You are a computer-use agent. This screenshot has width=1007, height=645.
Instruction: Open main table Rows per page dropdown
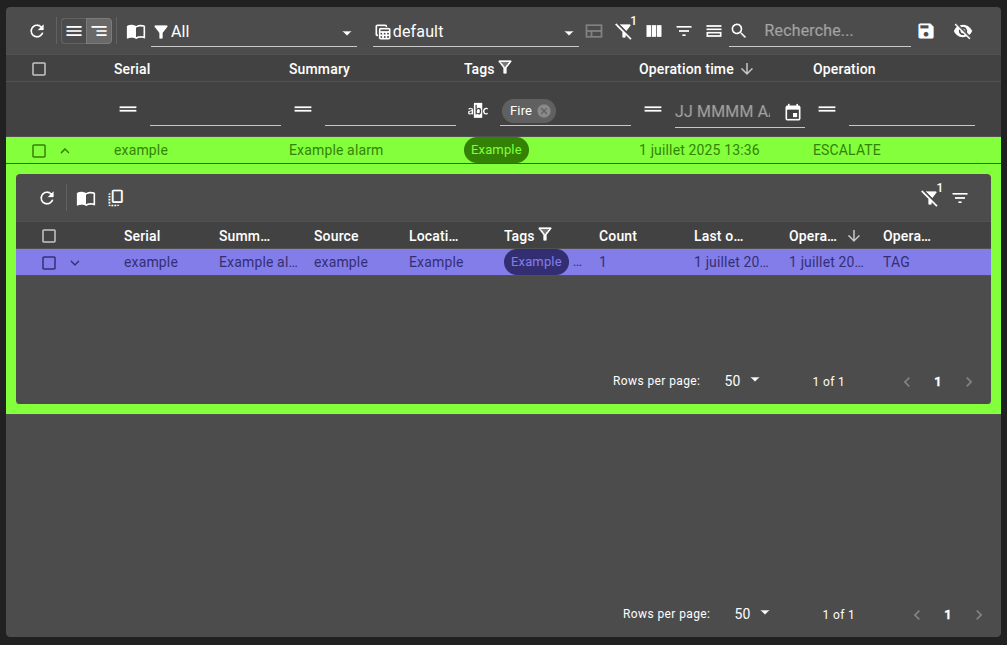coord(752,614)
